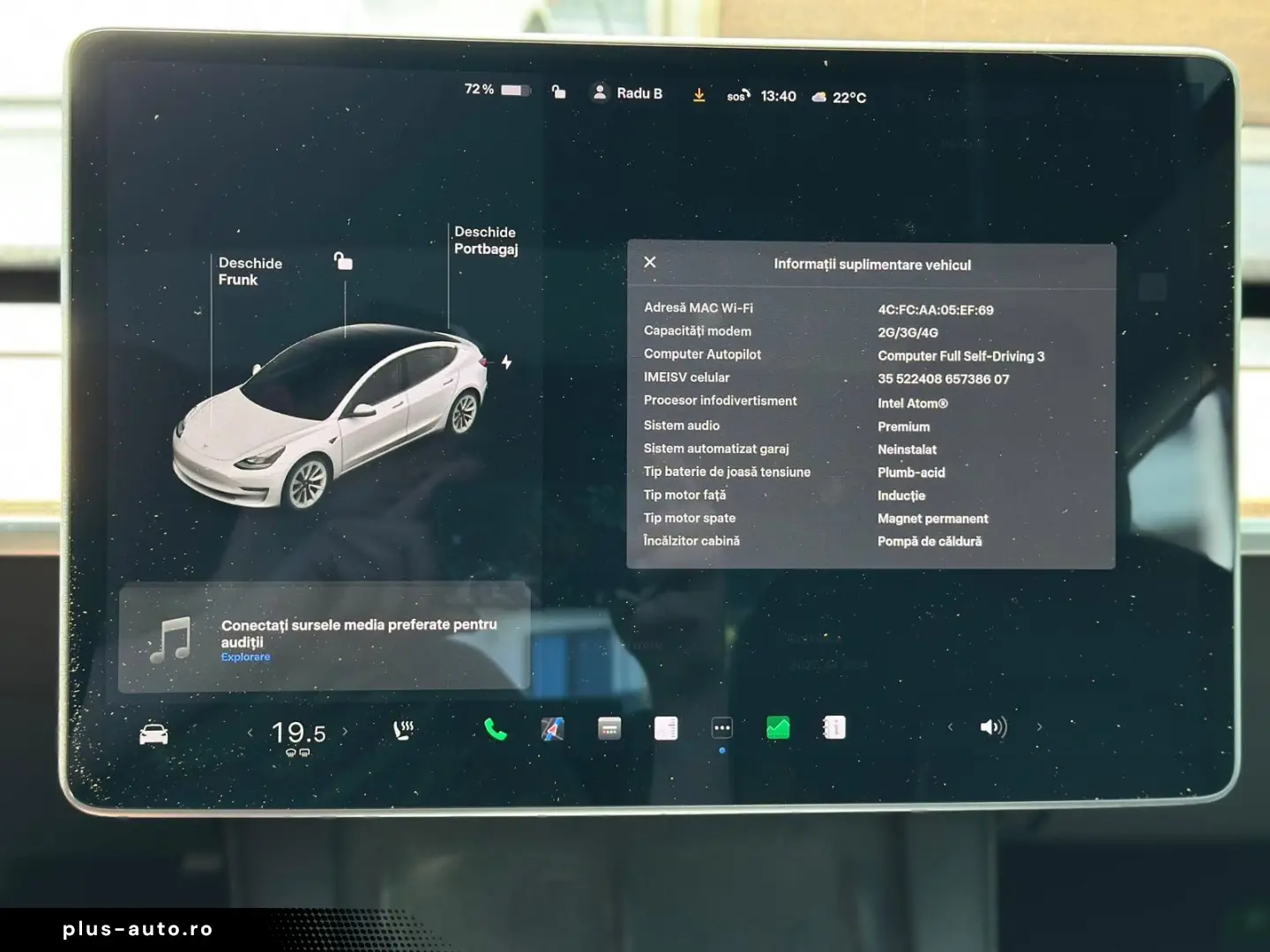The width and height of the screenshot is (1270, 952).
Task: Tap the software download arrow icon
Action: (698, 95)
